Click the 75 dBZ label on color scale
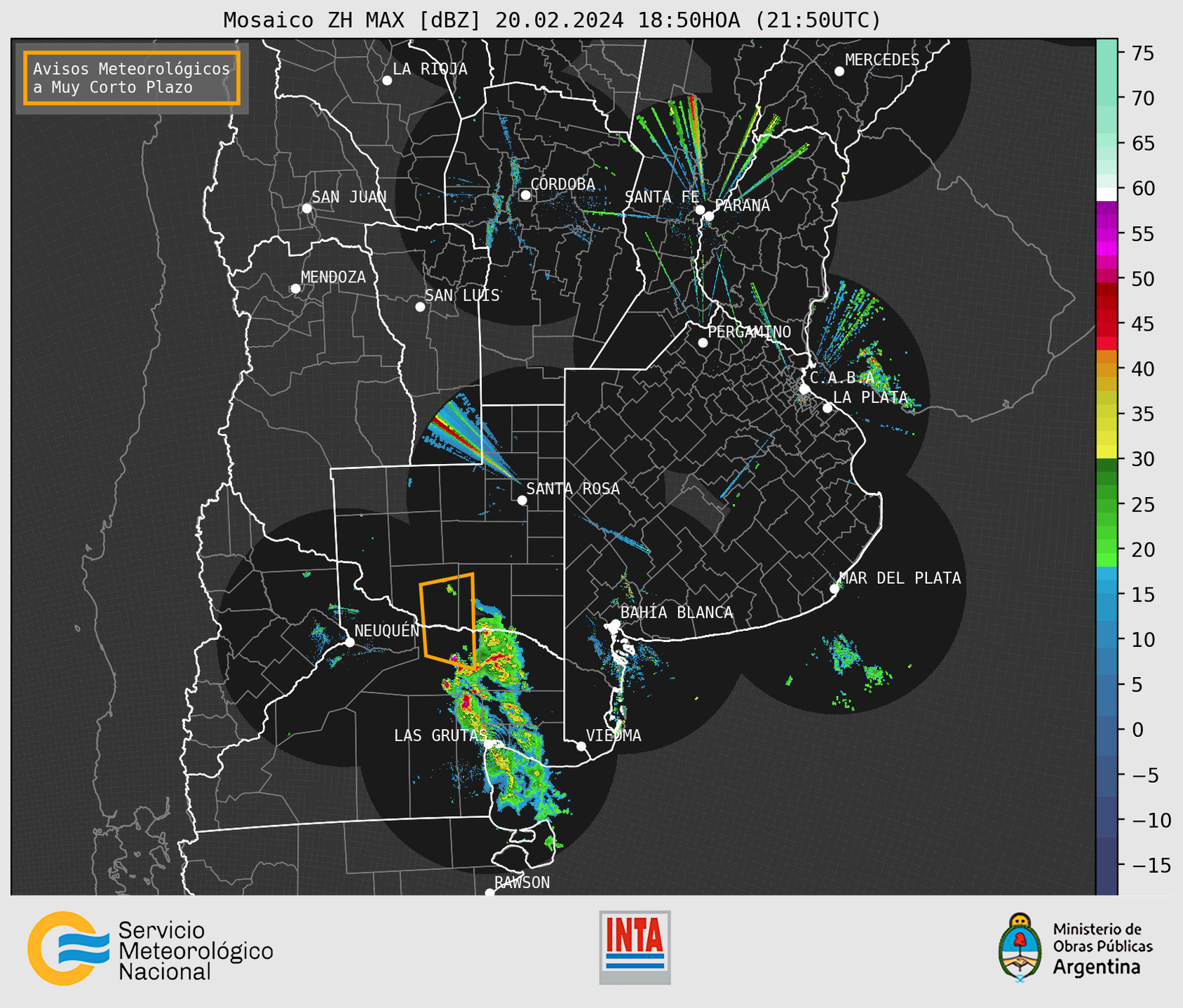Image resolution: width=1183 pixels, height=1008 pixels. [x=1143, y=53]
